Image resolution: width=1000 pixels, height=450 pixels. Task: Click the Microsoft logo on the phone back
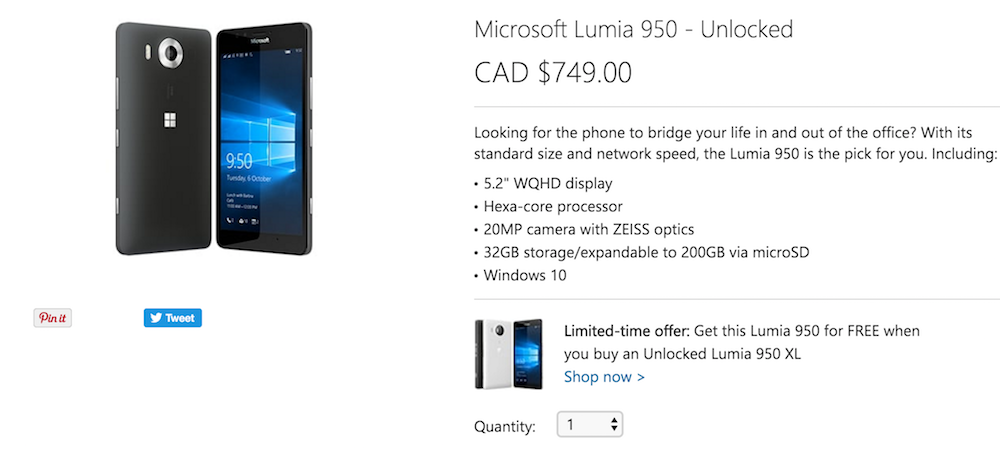(168, 121)
